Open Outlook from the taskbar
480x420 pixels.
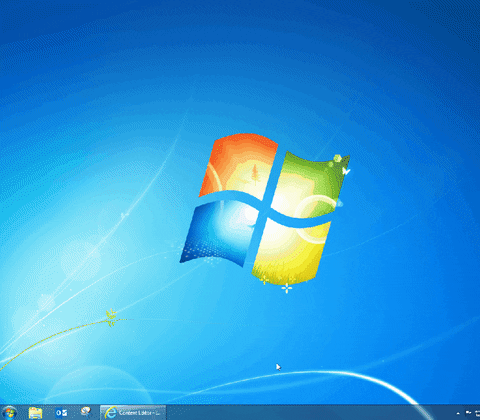pyautogui.click(x=61, y=413)
